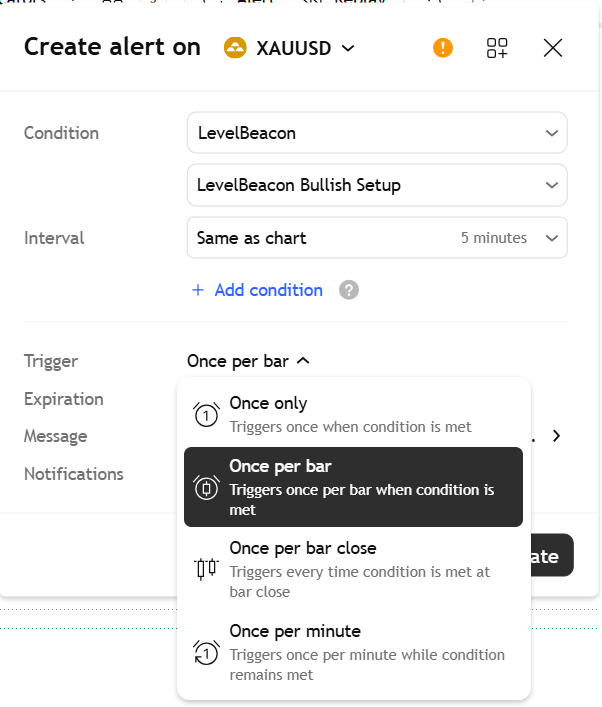Select the Once per bar close option
Screen dimensions: 602x707
(x=354, y=569)
